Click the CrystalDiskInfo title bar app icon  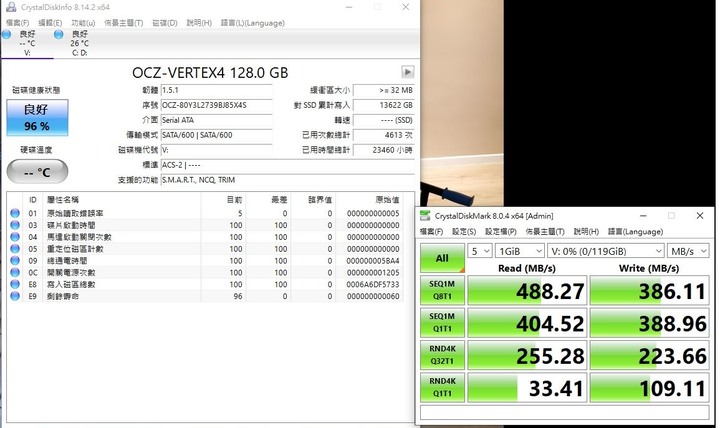[11, 7]
